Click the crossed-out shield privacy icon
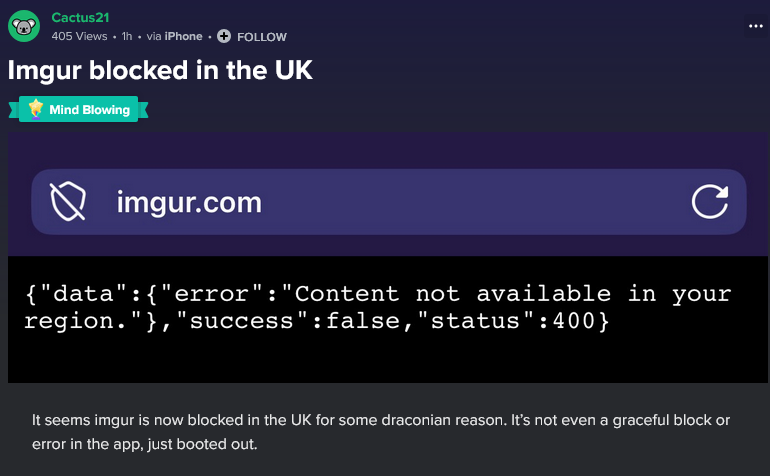 point(68,201)
